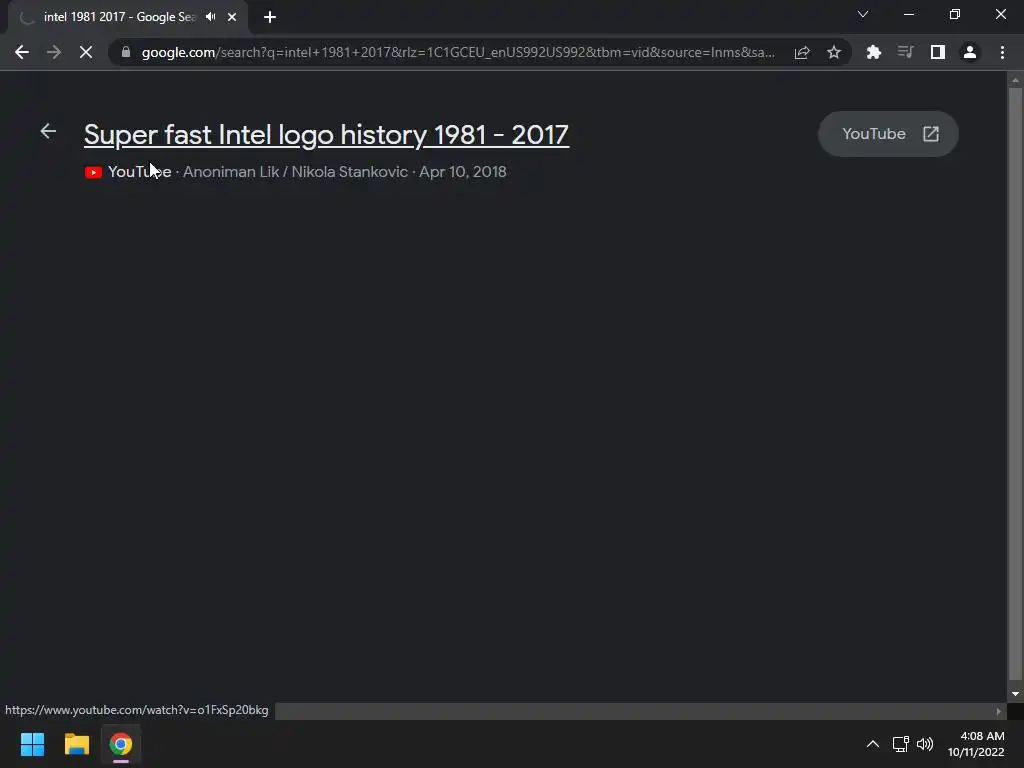The height and width of the screenshot is (768, 1024).
Task: Share this page using the share icon
Action: pos(802,52)
